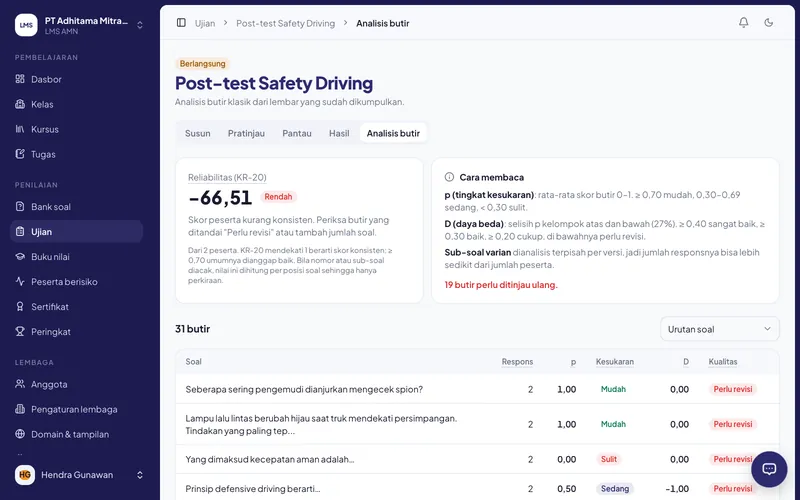Open the kecepatan aman question row
Image resolution: width=800 pixels, height=500 pixels.
click(x=477, y=459)
